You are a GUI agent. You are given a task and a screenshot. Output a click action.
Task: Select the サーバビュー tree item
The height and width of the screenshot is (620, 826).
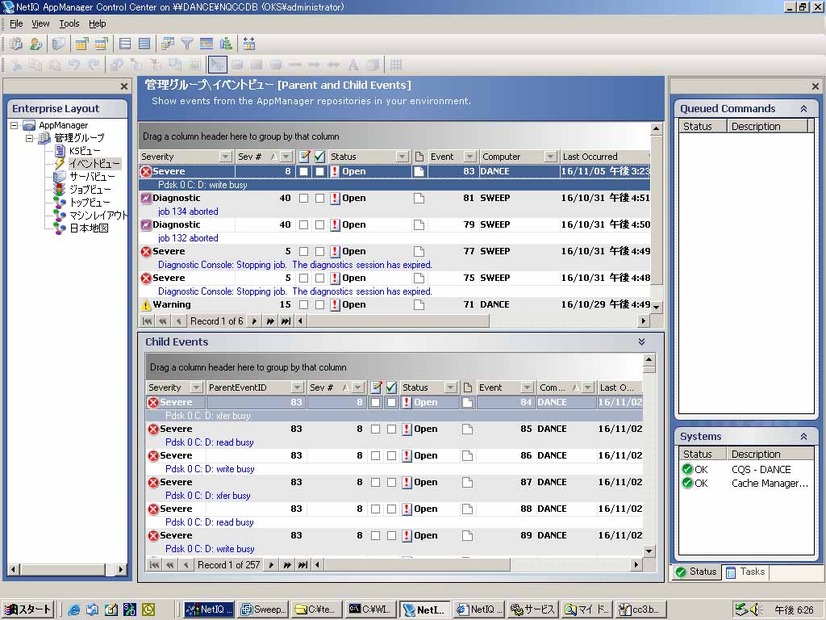pos(92,176)
